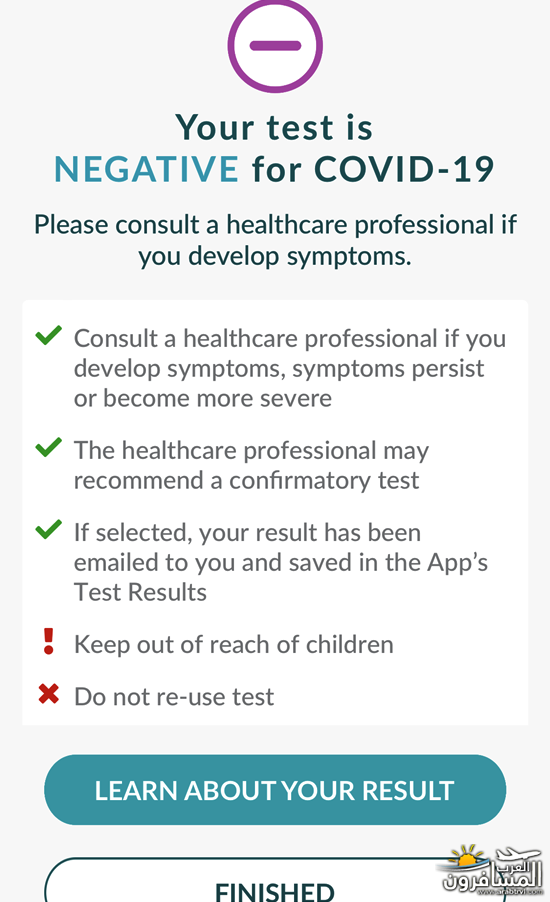Click 'for COVID-19' heading text

[373, 169]
